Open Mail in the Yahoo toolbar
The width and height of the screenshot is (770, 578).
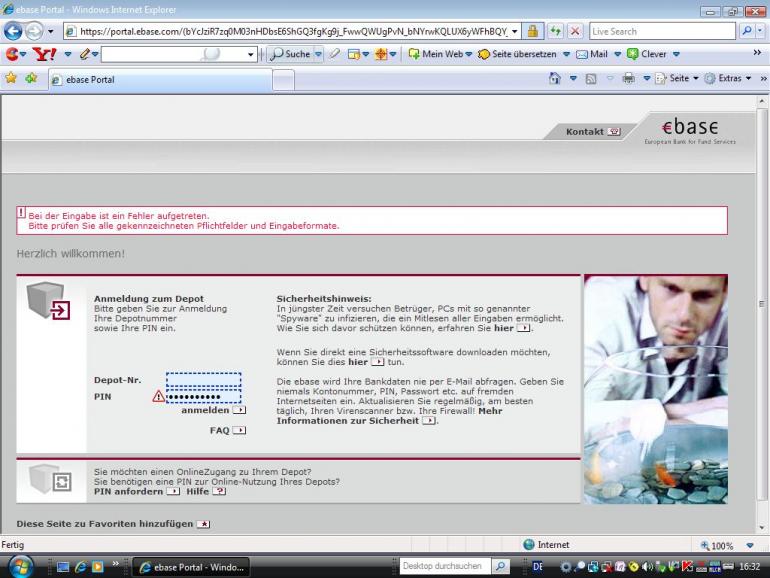(x=592, y=54)
